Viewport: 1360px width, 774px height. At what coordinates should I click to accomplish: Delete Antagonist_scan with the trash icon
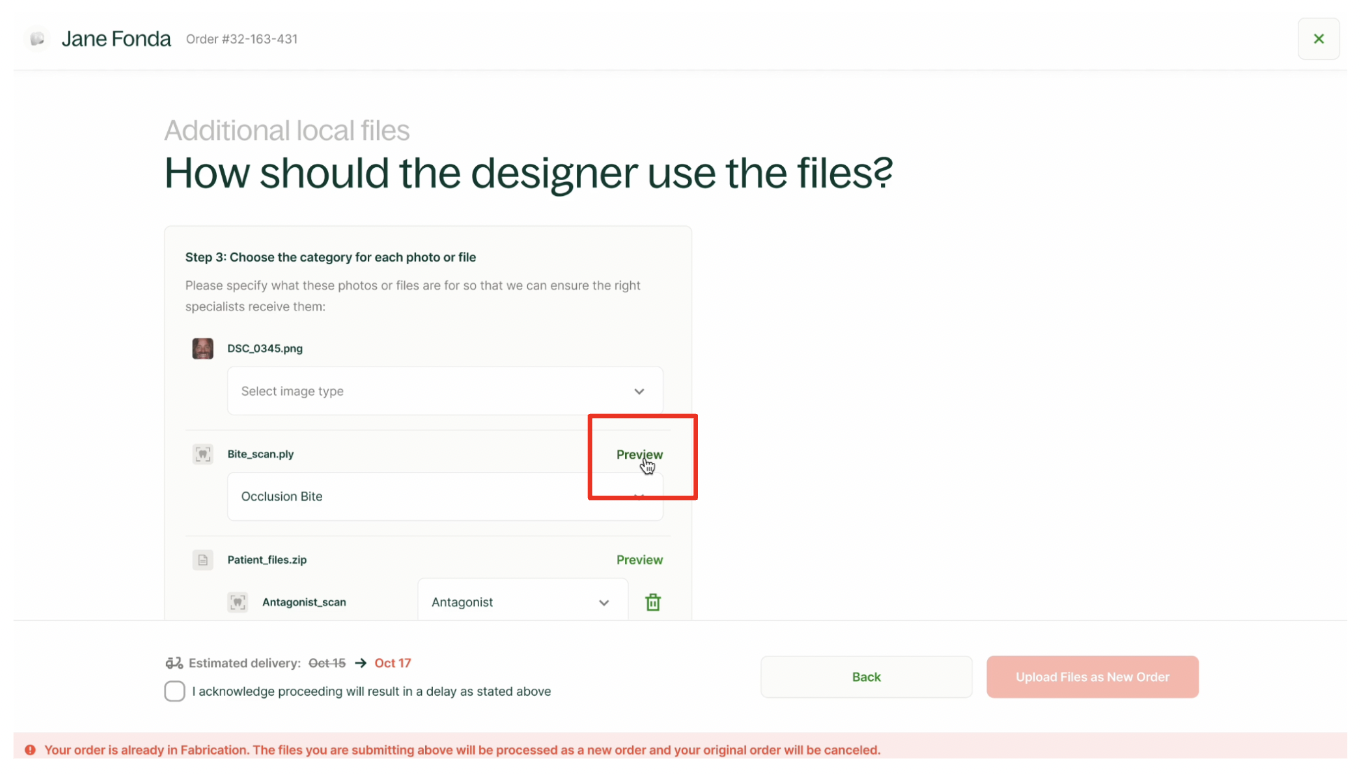653,602
